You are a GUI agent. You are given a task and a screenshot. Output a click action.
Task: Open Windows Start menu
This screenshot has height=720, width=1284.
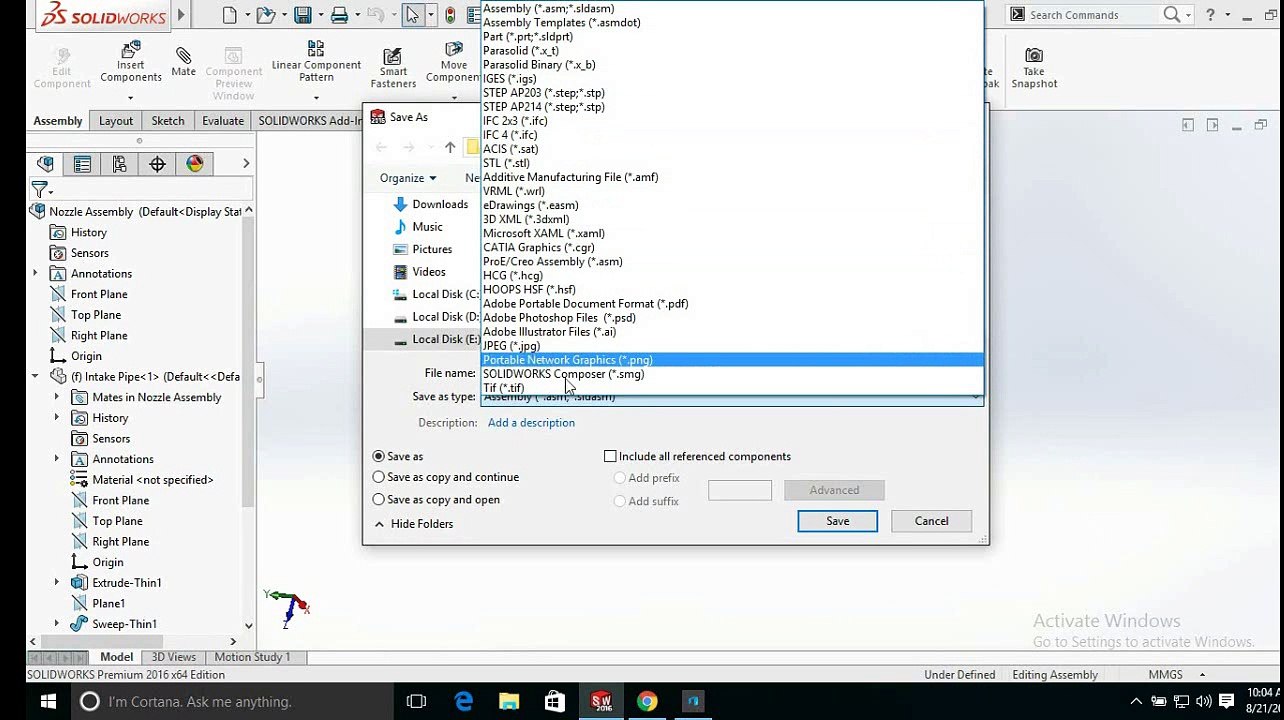point(48,702)
